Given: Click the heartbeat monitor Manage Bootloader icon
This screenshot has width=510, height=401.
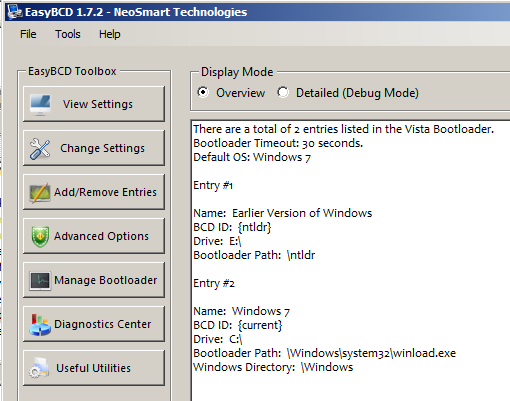Looking at the screenshot, I should (40, 281).
